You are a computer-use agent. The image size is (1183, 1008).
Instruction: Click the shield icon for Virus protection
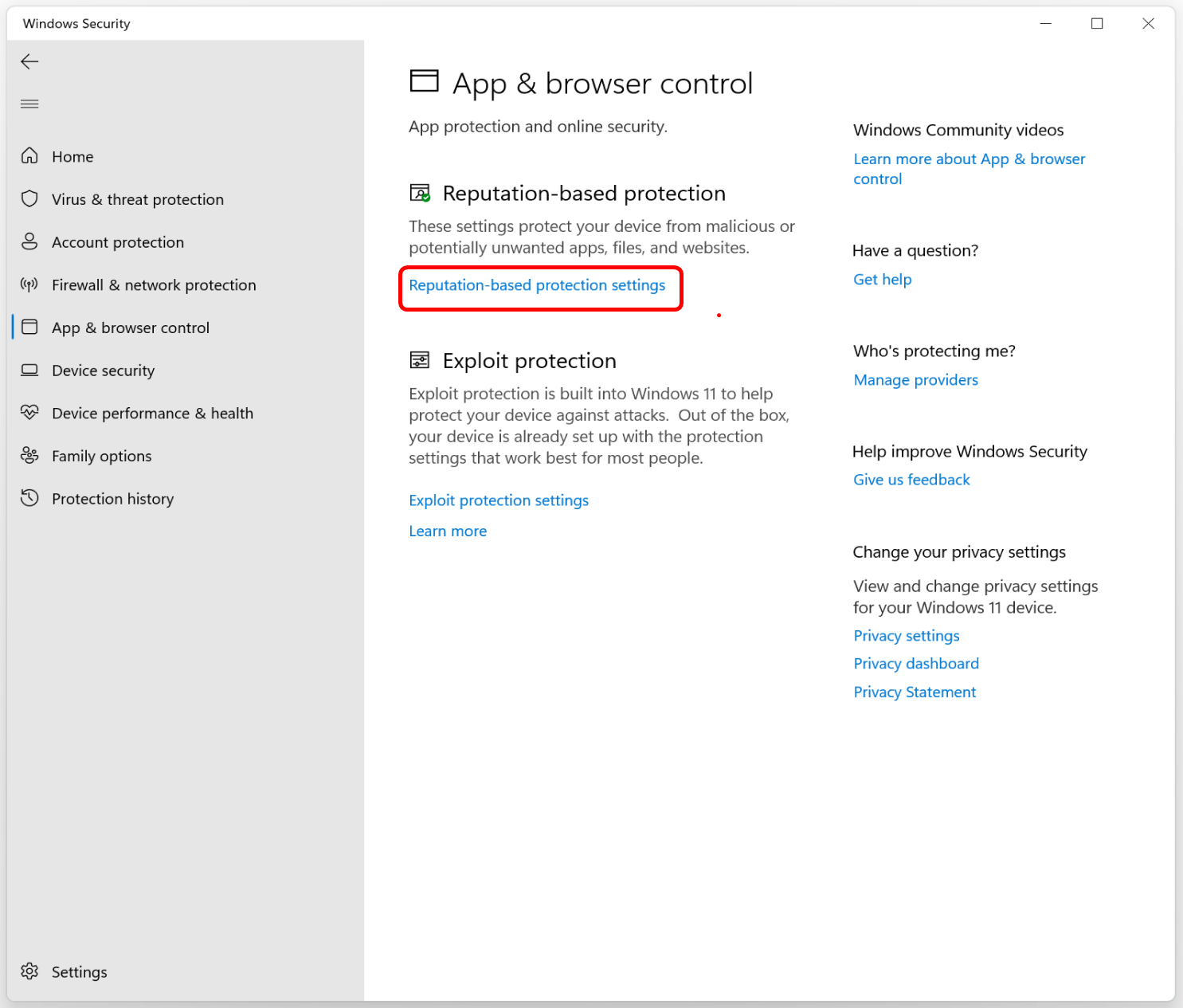tap(29, 198)
